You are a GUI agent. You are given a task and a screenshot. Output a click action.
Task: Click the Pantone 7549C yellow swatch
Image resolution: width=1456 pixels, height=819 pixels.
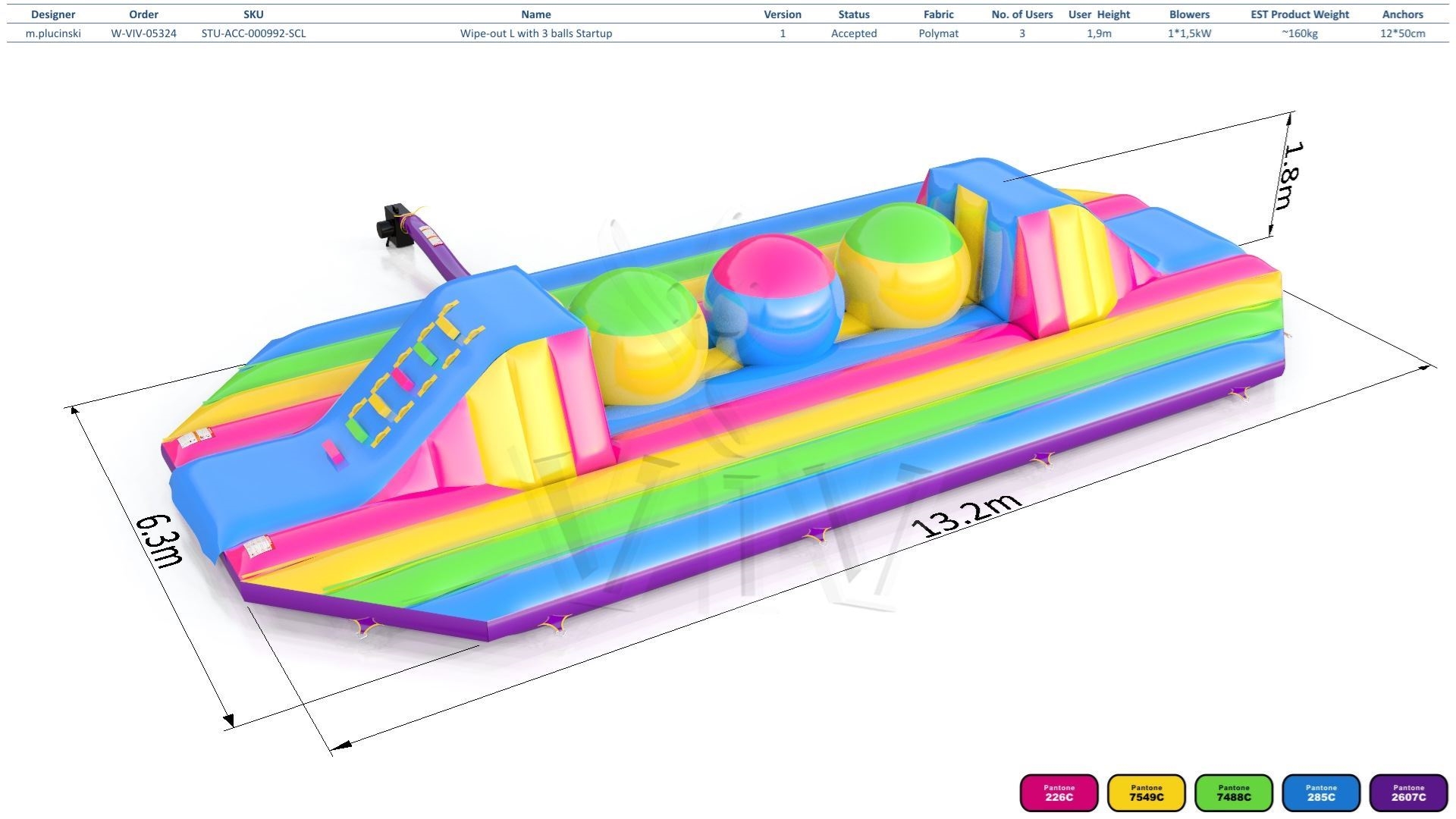pos(1146,792)
